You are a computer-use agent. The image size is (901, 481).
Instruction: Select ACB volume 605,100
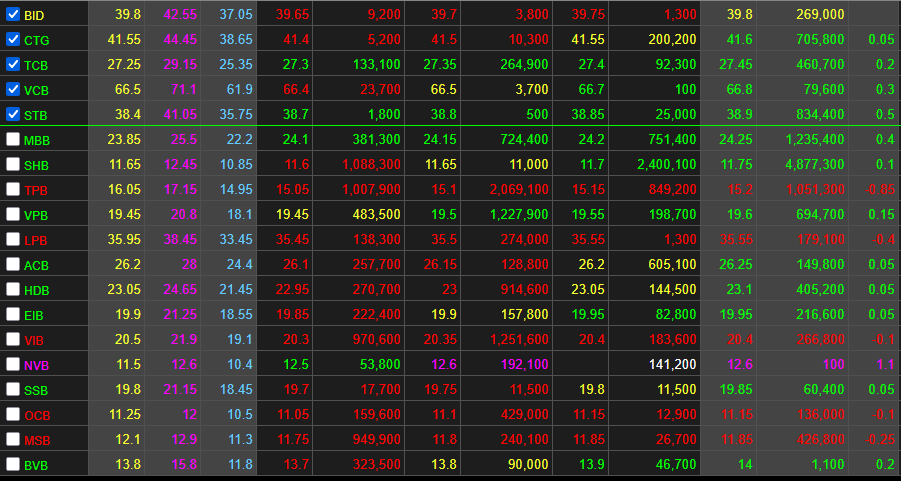coord(672,264)
